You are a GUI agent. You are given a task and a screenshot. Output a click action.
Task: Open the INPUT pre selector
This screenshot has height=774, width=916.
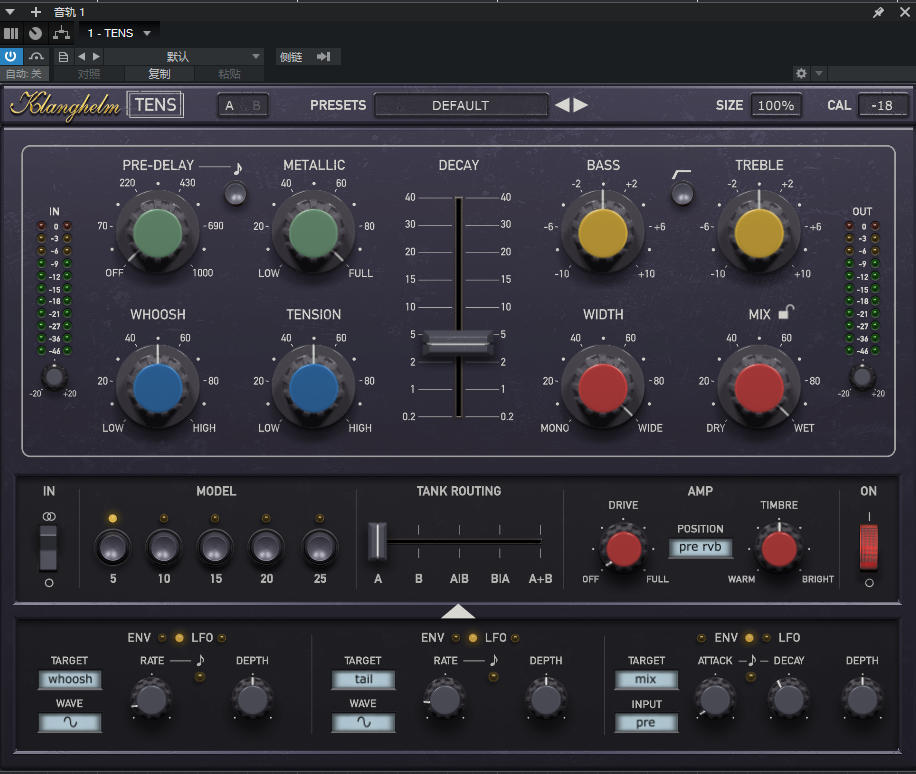pos(646,723)
